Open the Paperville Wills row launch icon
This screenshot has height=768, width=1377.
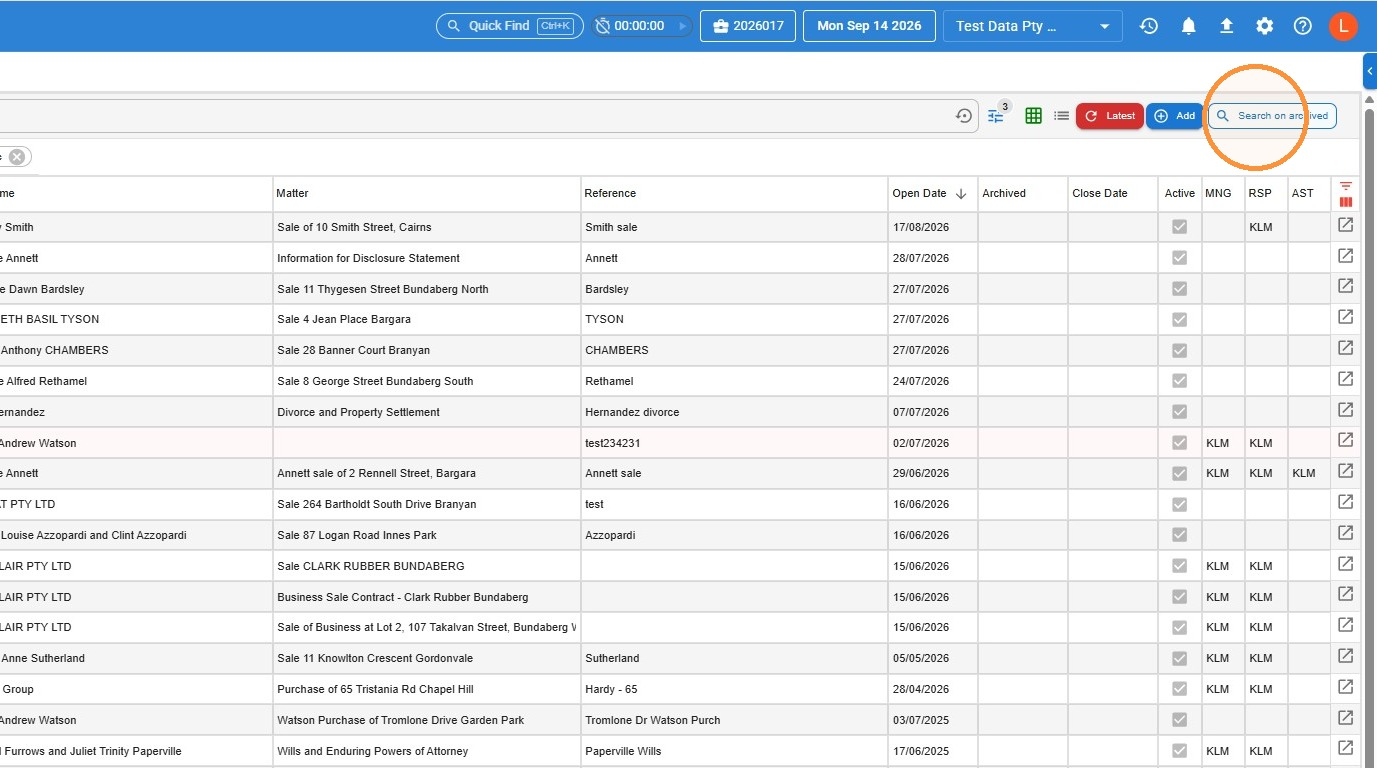(1346, 748)
